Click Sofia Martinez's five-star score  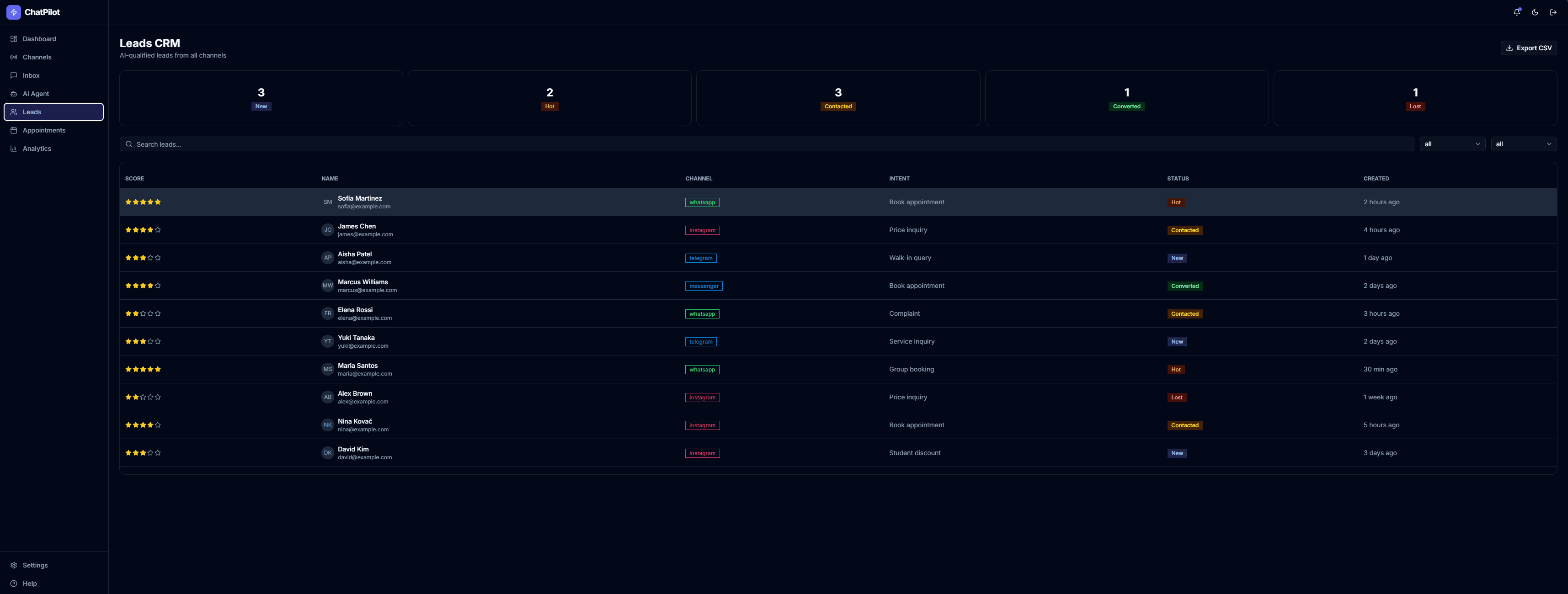(x=143, y=202)
